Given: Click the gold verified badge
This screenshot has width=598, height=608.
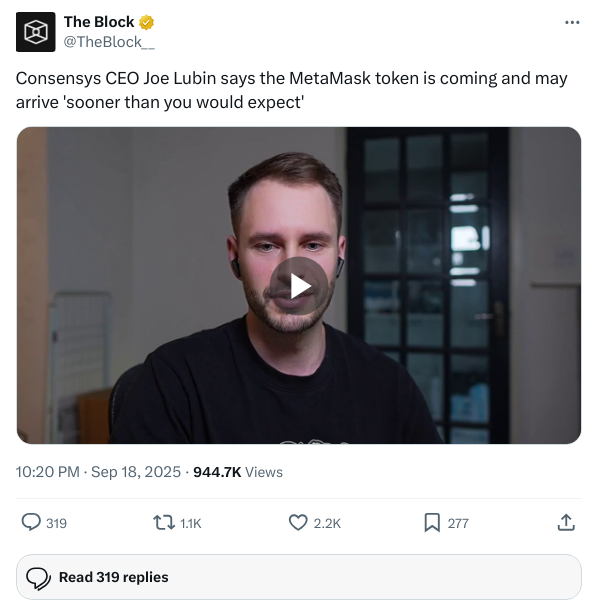Looking at the screenshot, I should click(x=147, y=22).
